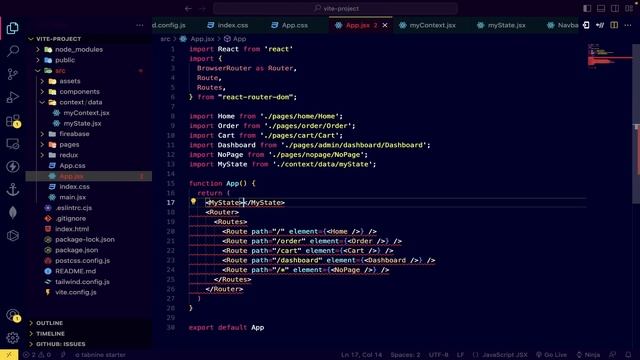Viewport: 640px width, 360px height.
Task: Toggle primary side bar visibility
Action: tap(587, 9)
